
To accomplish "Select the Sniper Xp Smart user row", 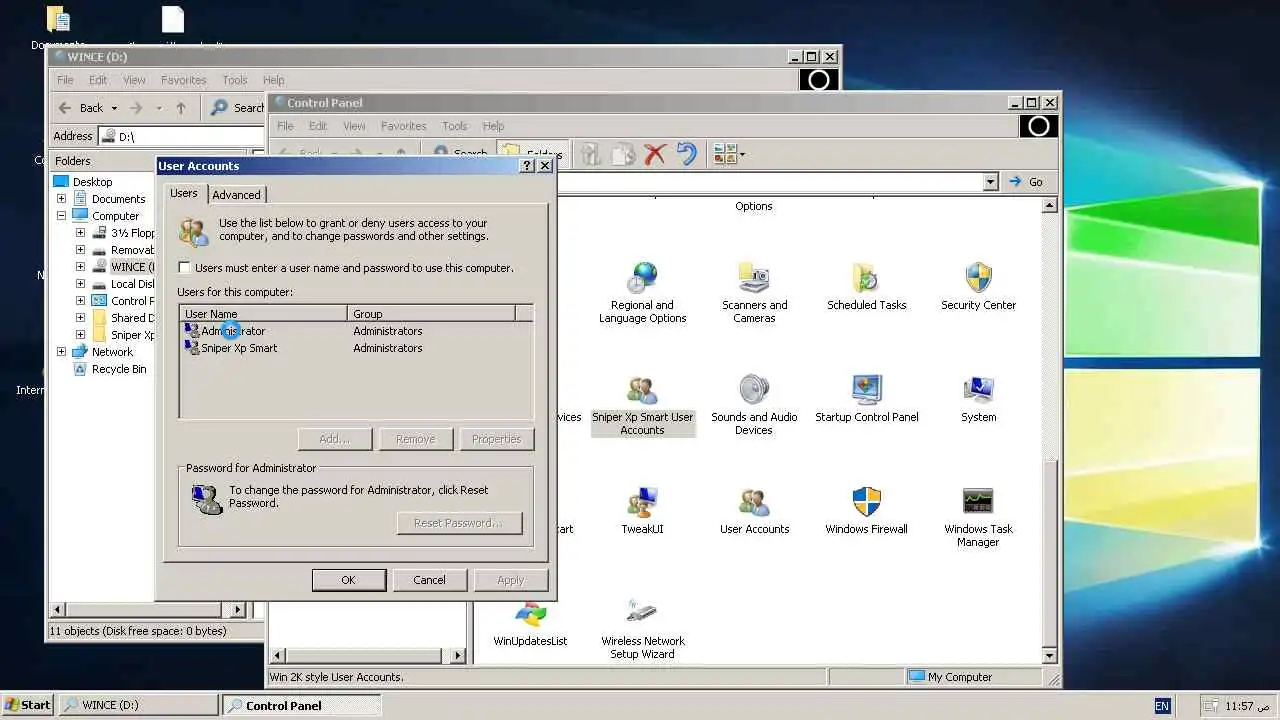I will (x=356, y=348).
